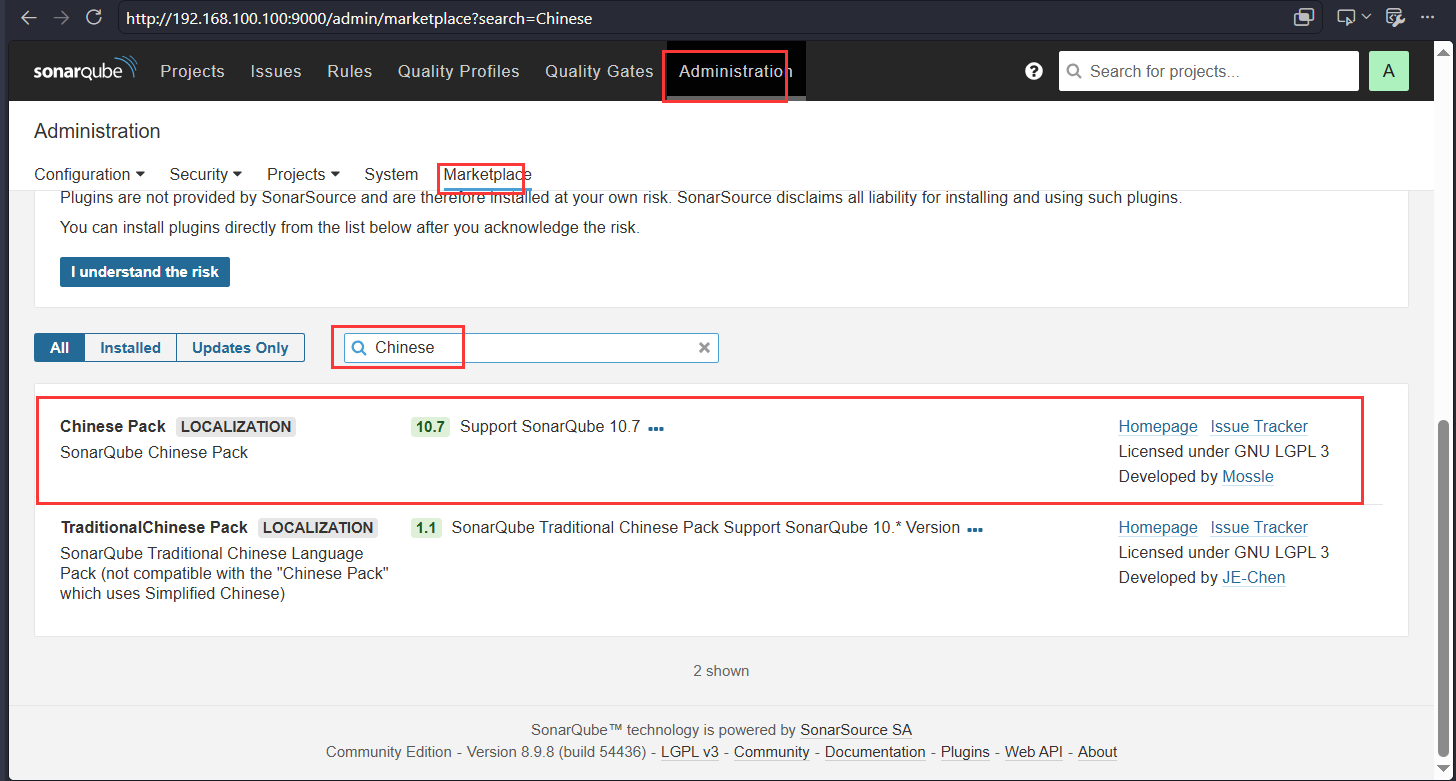Open developer Mossle link
Image resolution: width=1456 pixels, height=781 pixels.
[1248, 477]
